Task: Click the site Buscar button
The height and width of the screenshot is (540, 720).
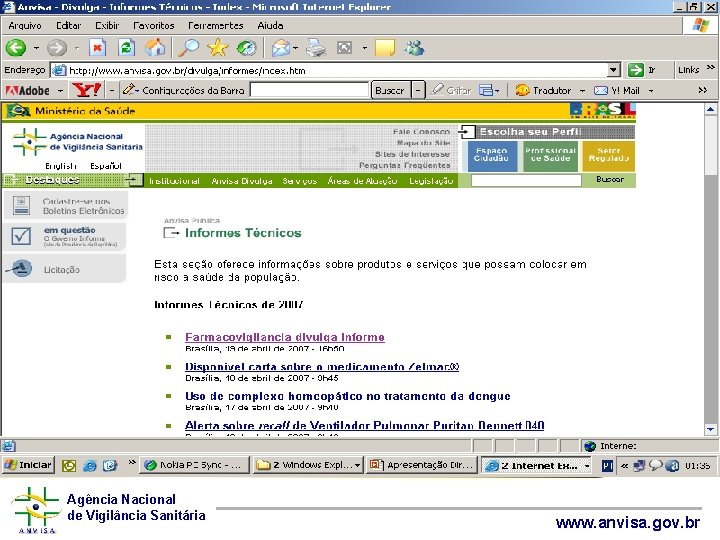Action: 609,180
